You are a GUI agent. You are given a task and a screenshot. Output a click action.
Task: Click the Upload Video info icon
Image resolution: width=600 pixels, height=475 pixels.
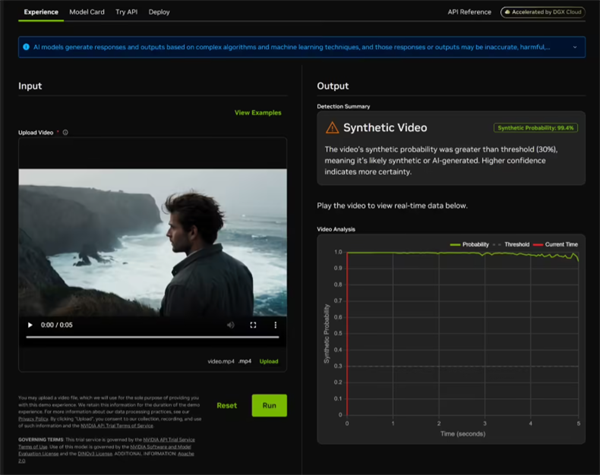(65, 132)
